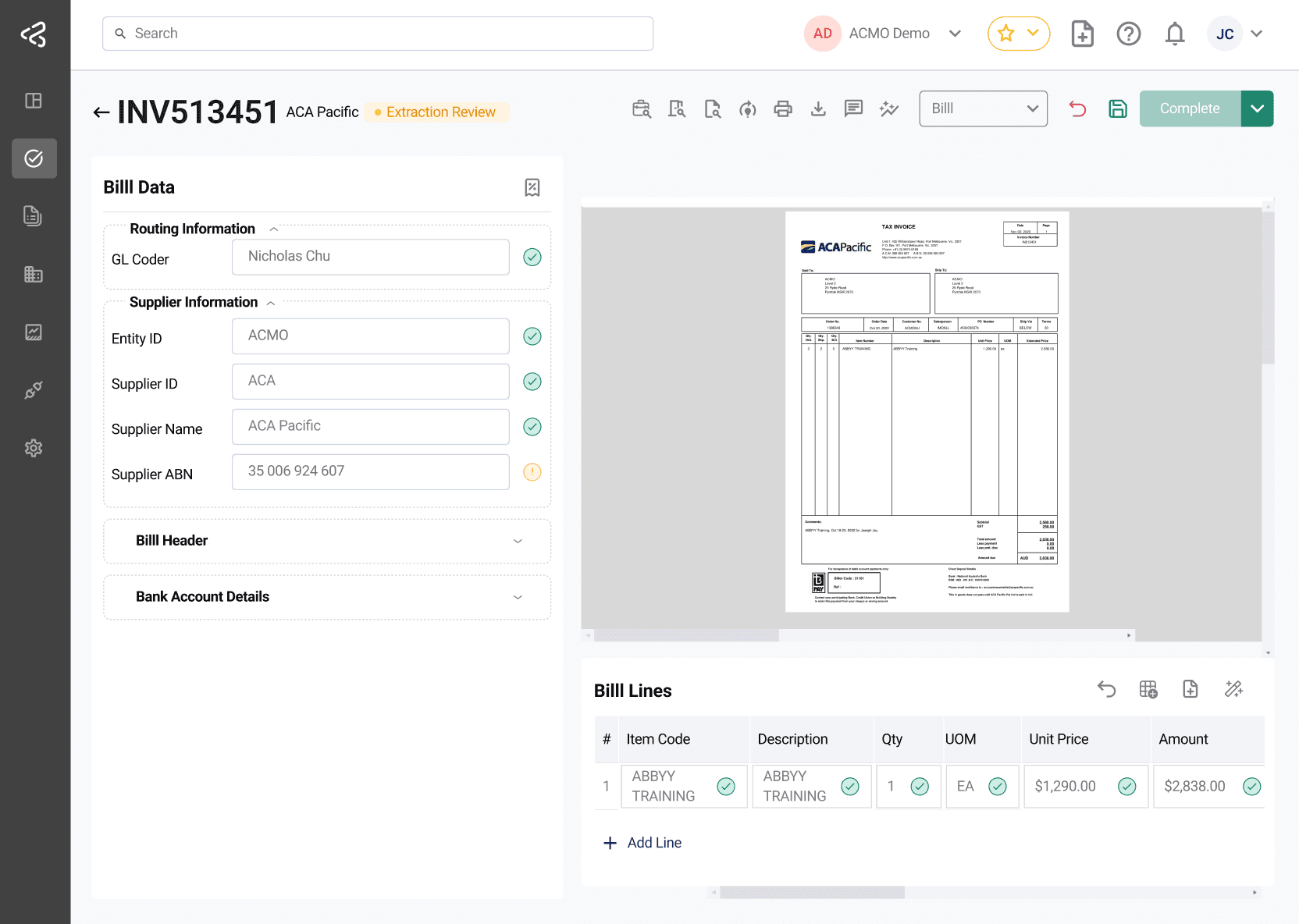Toggle the Unit Price cell check mark
1299x924 pixels.
[x=1127, y=786]
